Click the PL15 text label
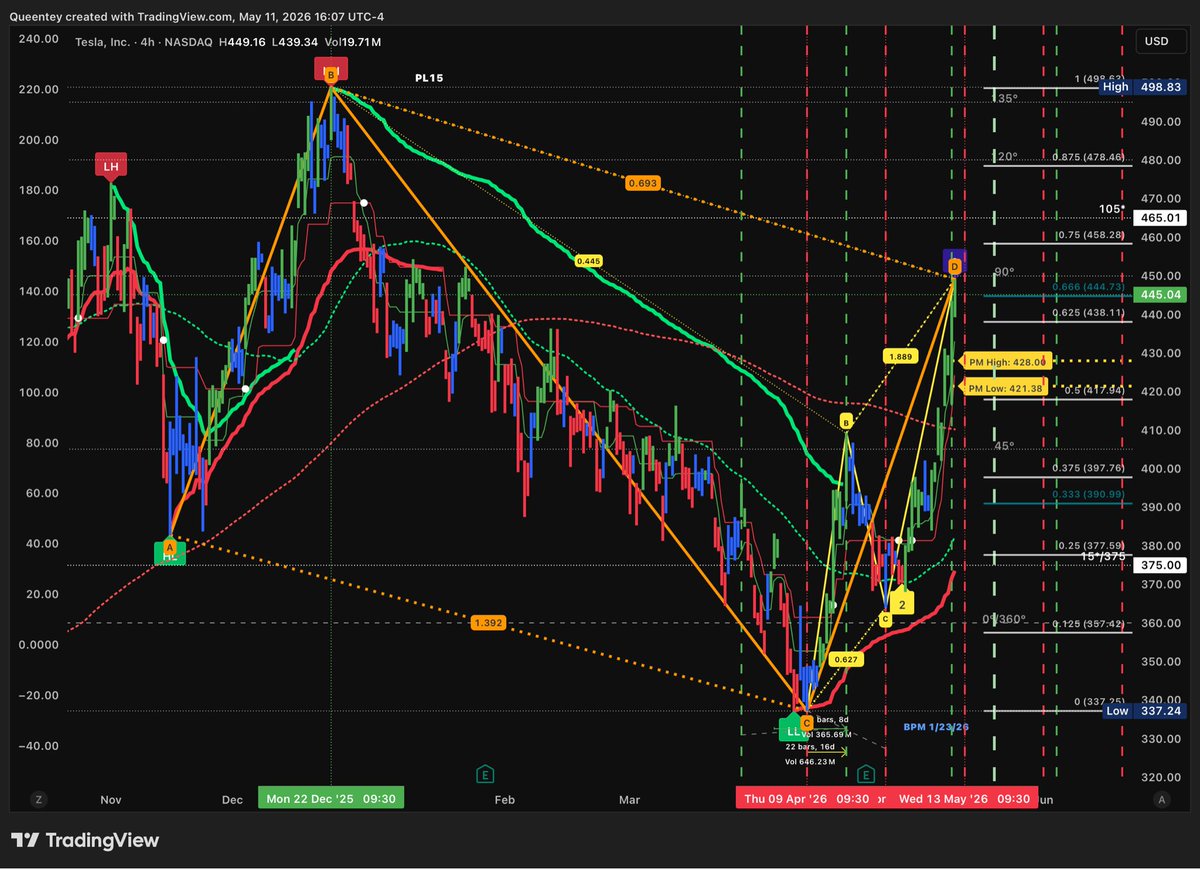Screen dimensions: 1200x869 (x=431, y=77)
